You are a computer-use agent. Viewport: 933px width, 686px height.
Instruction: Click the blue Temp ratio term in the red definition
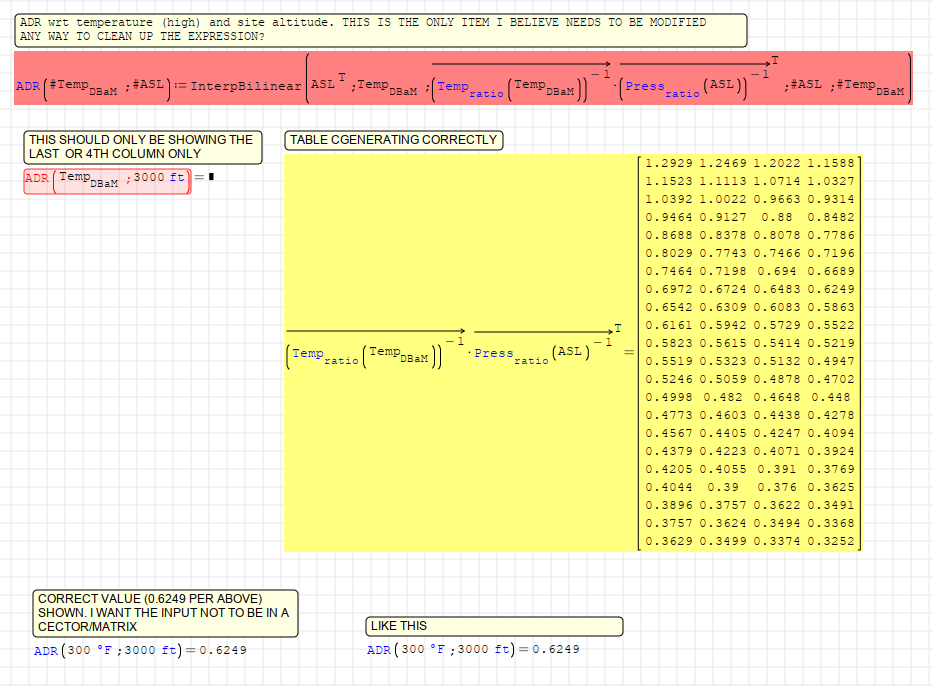pyautogui.click(x=468, y=87)
